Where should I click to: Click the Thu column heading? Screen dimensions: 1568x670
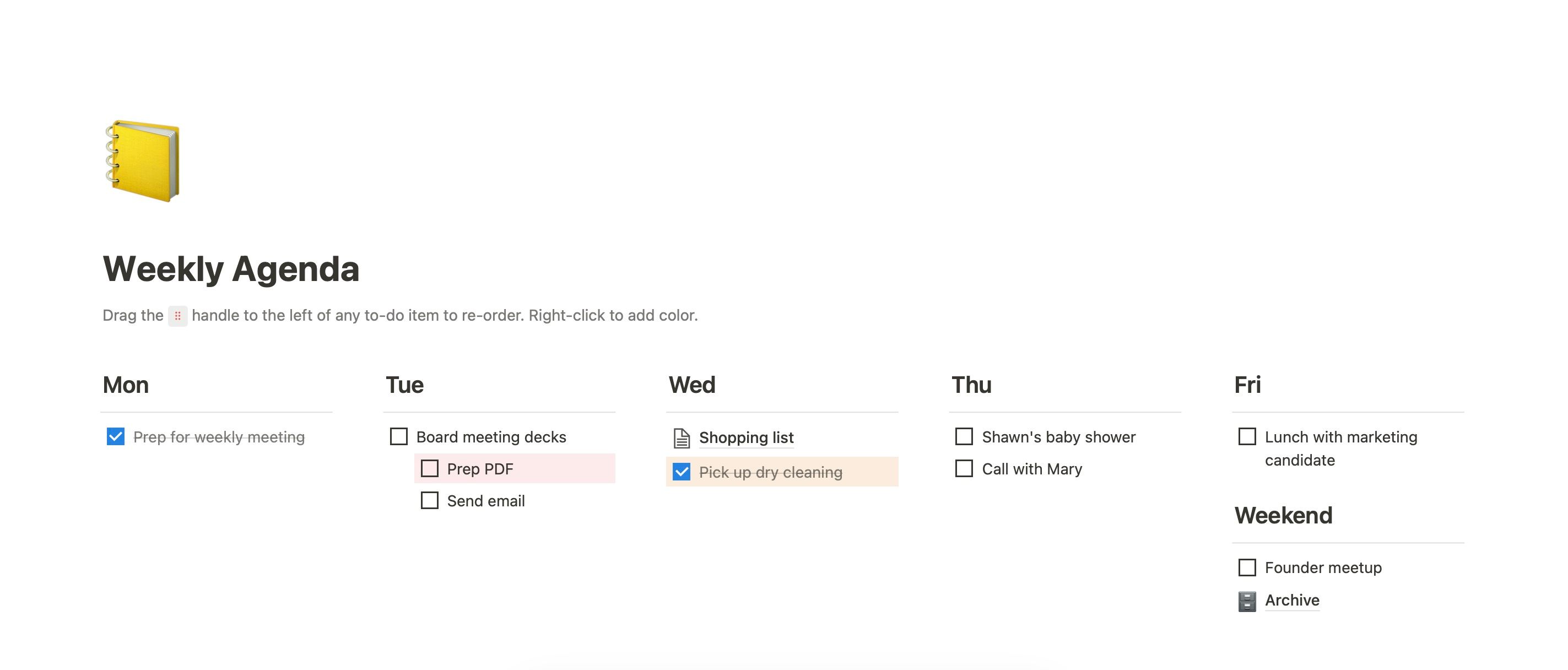click(x=971, y=385)
